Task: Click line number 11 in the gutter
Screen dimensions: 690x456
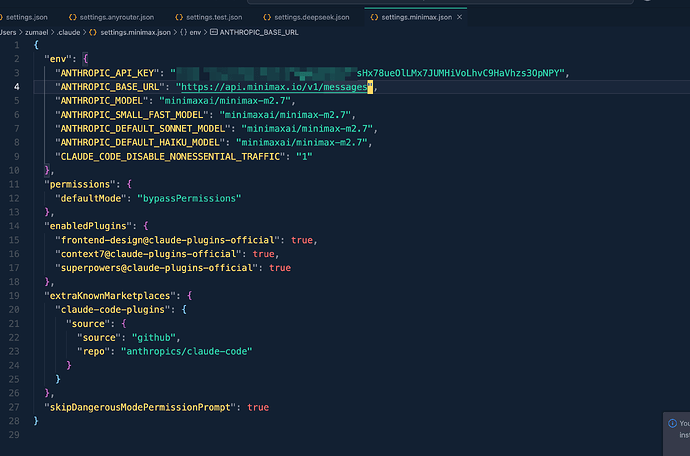Action: pyautogui.click(x=14, y=184)
